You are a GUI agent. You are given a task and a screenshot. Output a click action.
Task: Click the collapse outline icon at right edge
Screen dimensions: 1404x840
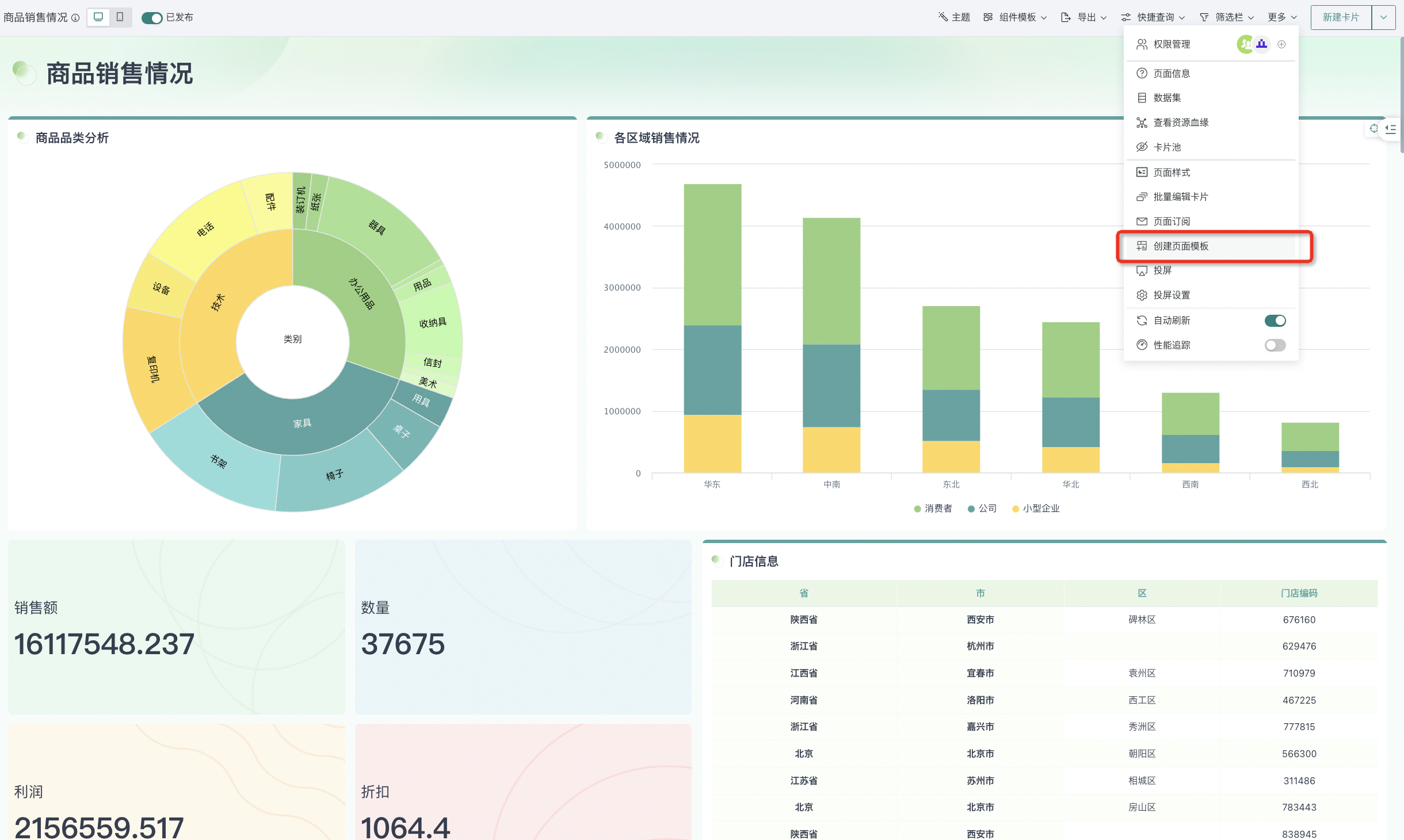point(1391,128)
